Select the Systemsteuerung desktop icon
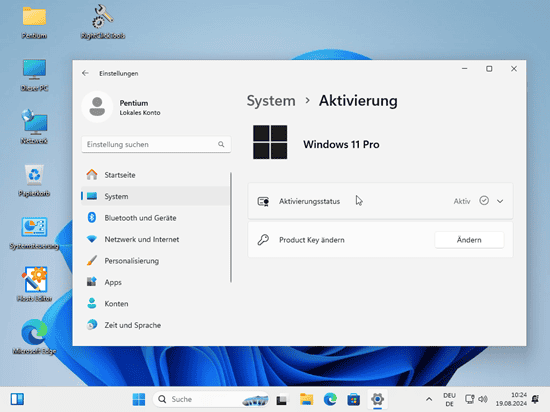 pyautogui.click(x=34, y=233)
